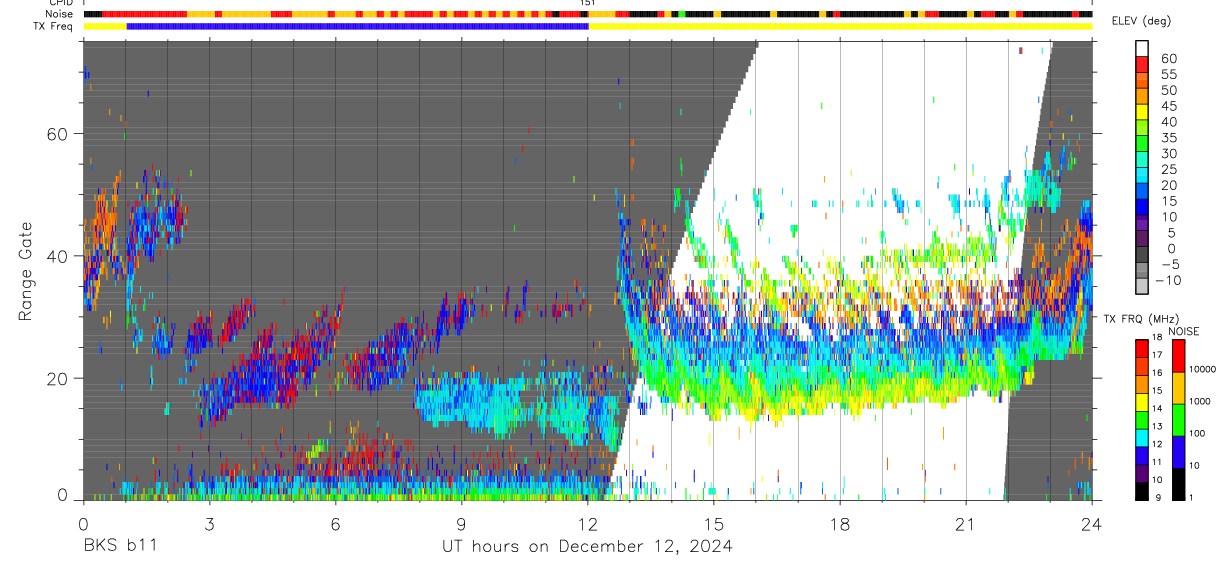This screenshot has width=1228, height=567.
Task: Click the ELEV color bar label 50
Action: pos(1168,90)
